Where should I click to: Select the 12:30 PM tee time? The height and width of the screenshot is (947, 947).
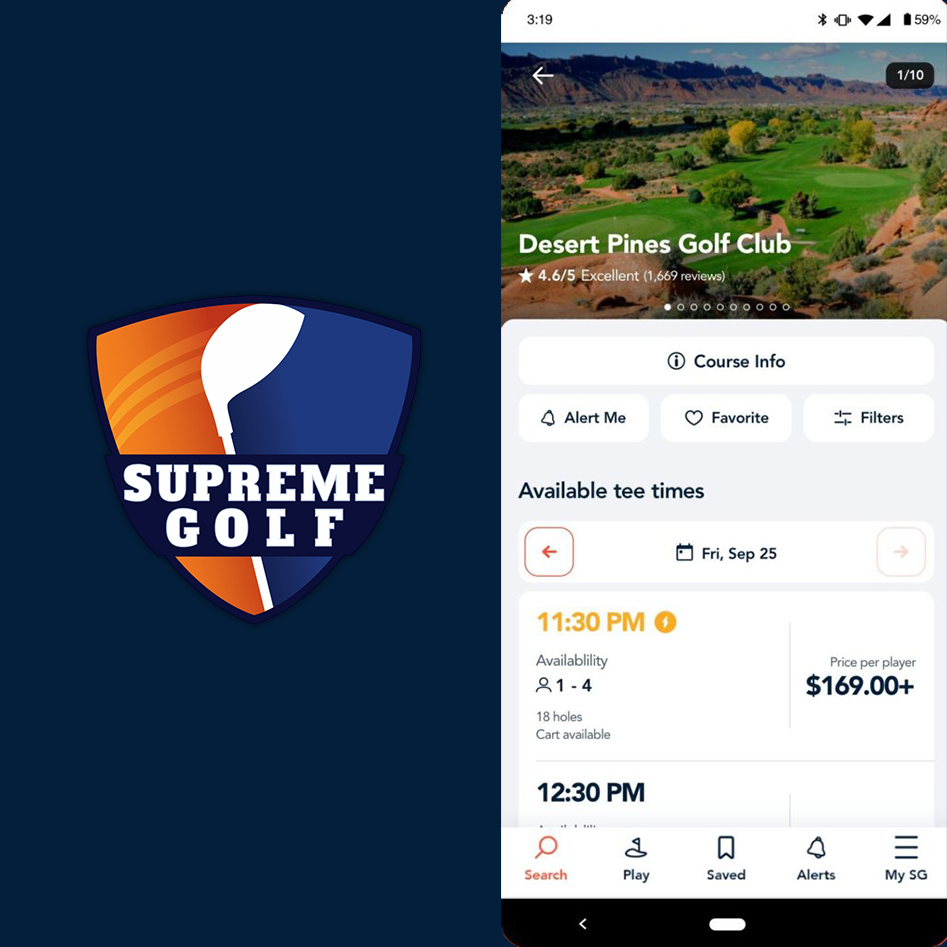click(x=726, y=795)
